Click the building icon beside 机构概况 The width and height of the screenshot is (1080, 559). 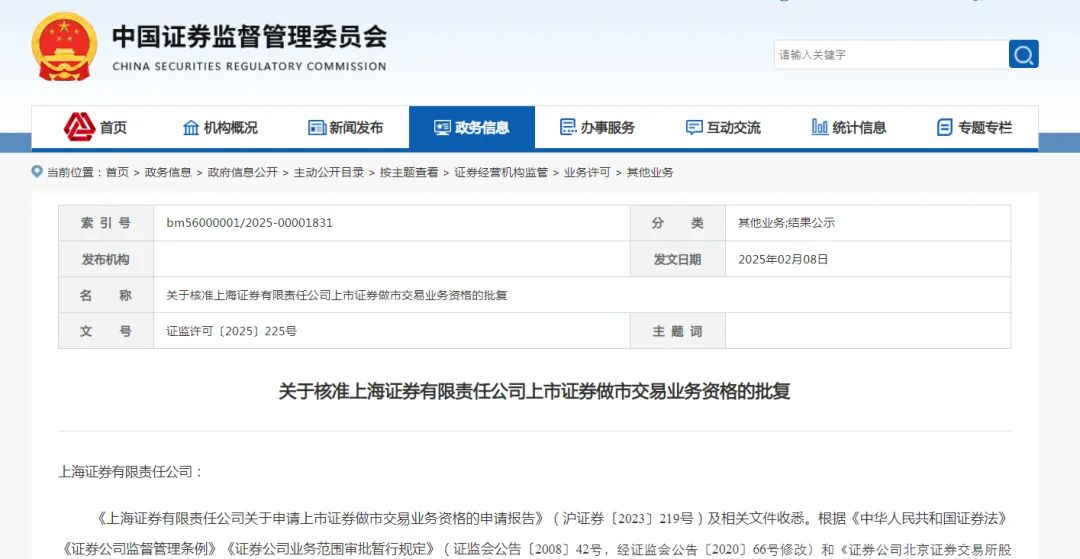tap(190, 127)
